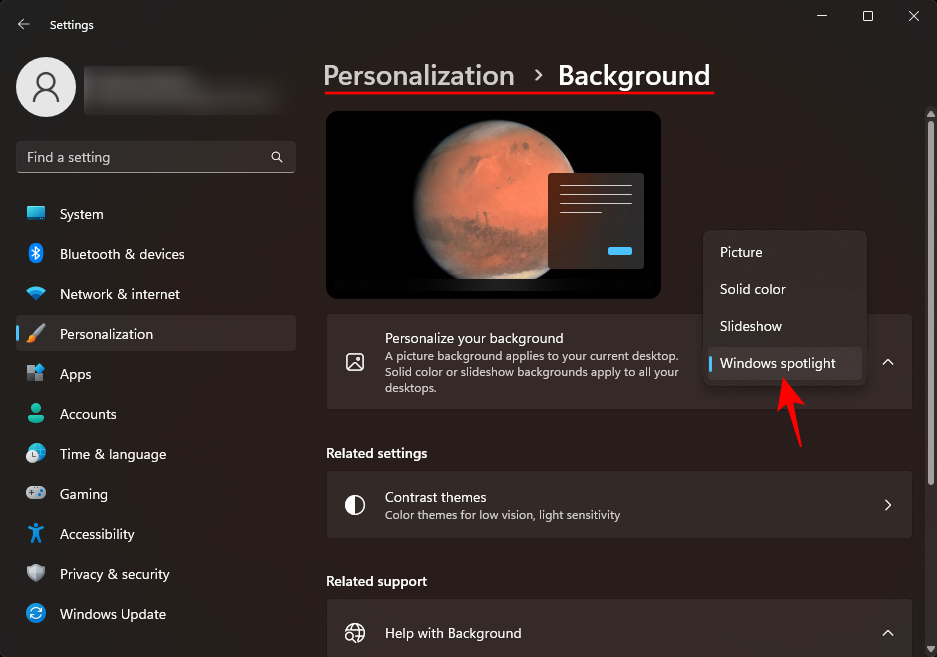Click the Apps icon in sidebar
The height and width of the screenshot is (657, 937).
pos(36,373)
